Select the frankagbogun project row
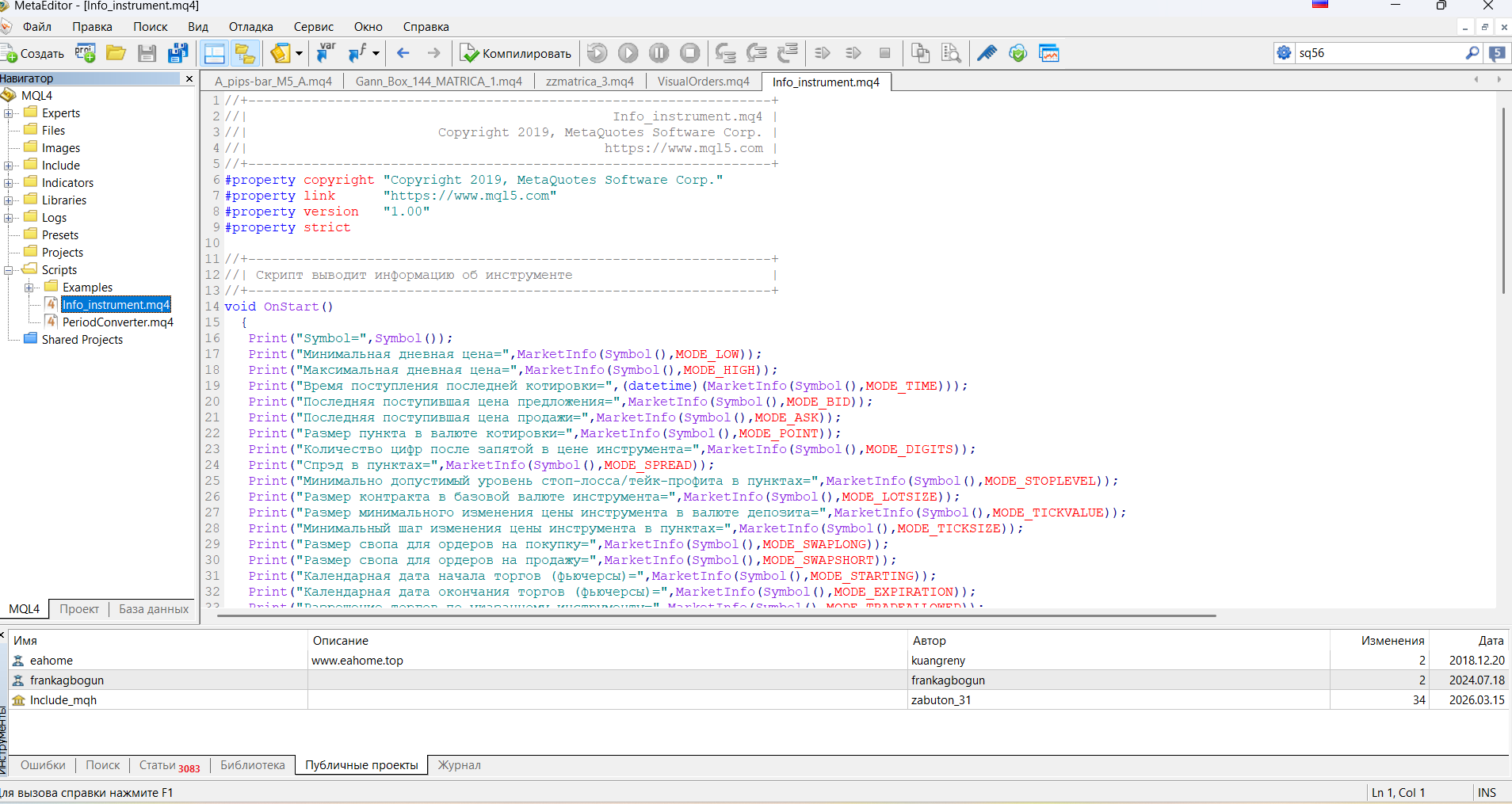This screenshot has height=804, width=1512. click(759, 680)
